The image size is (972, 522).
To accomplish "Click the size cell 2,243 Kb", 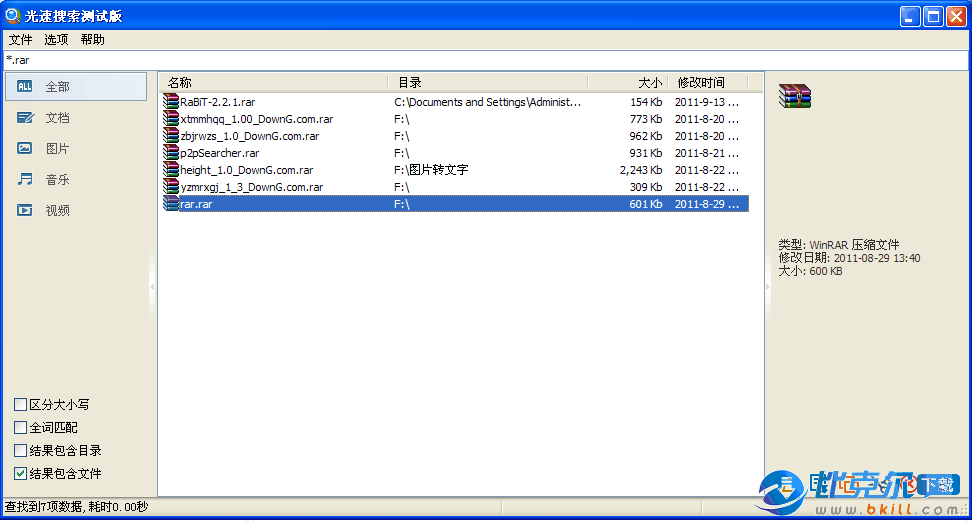I will (641, 170).
